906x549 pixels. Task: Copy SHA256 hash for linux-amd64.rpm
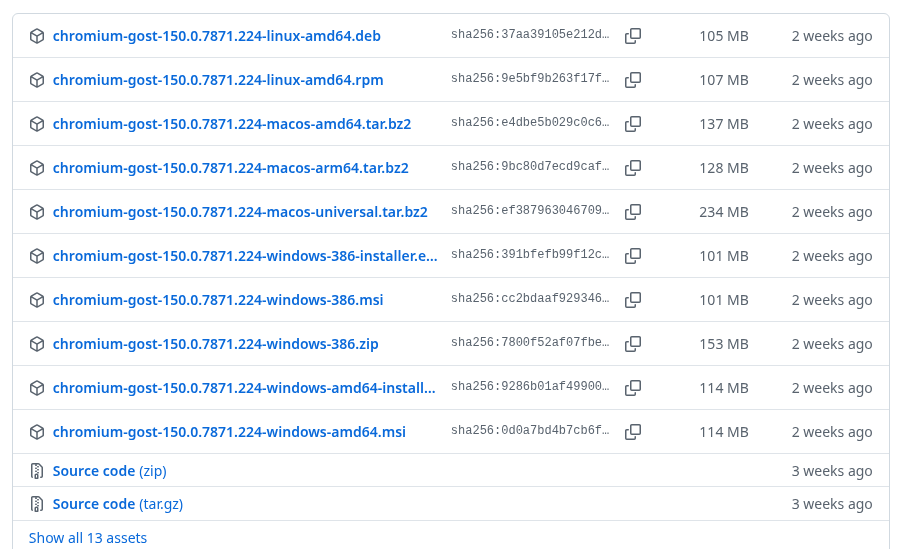point(633,80)
